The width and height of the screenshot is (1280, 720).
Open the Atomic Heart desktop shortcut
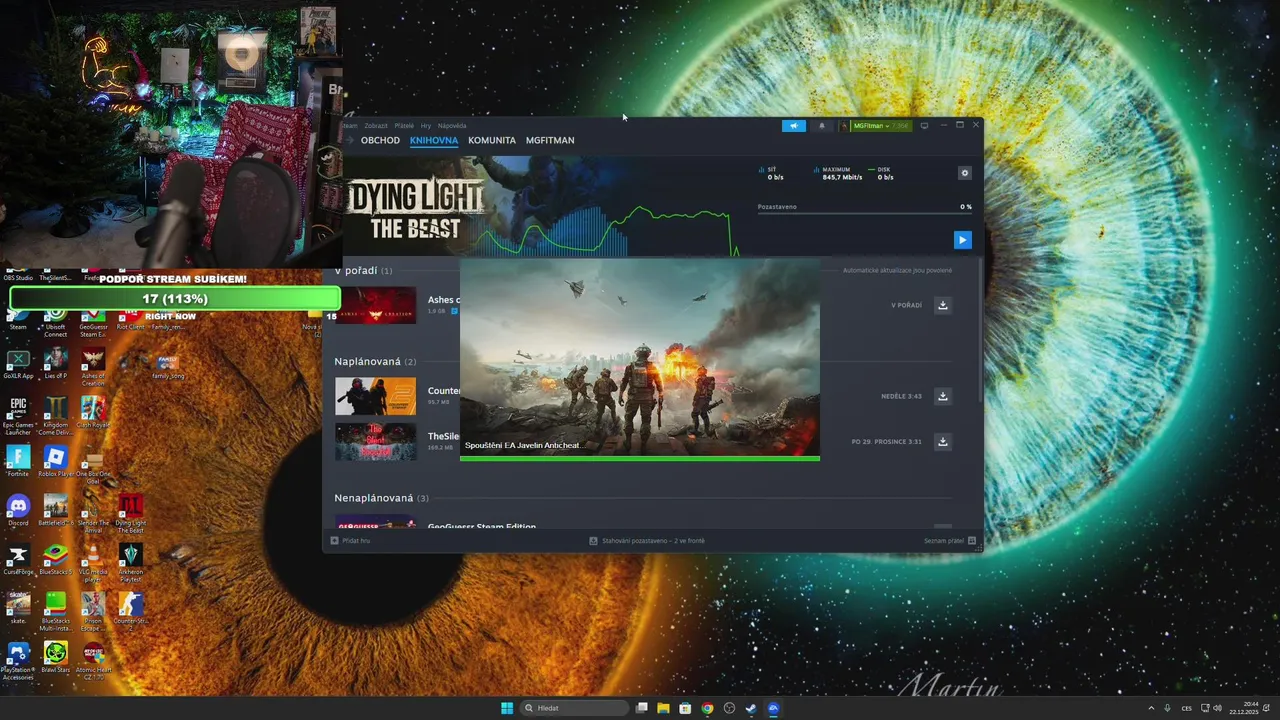(93, 660)
